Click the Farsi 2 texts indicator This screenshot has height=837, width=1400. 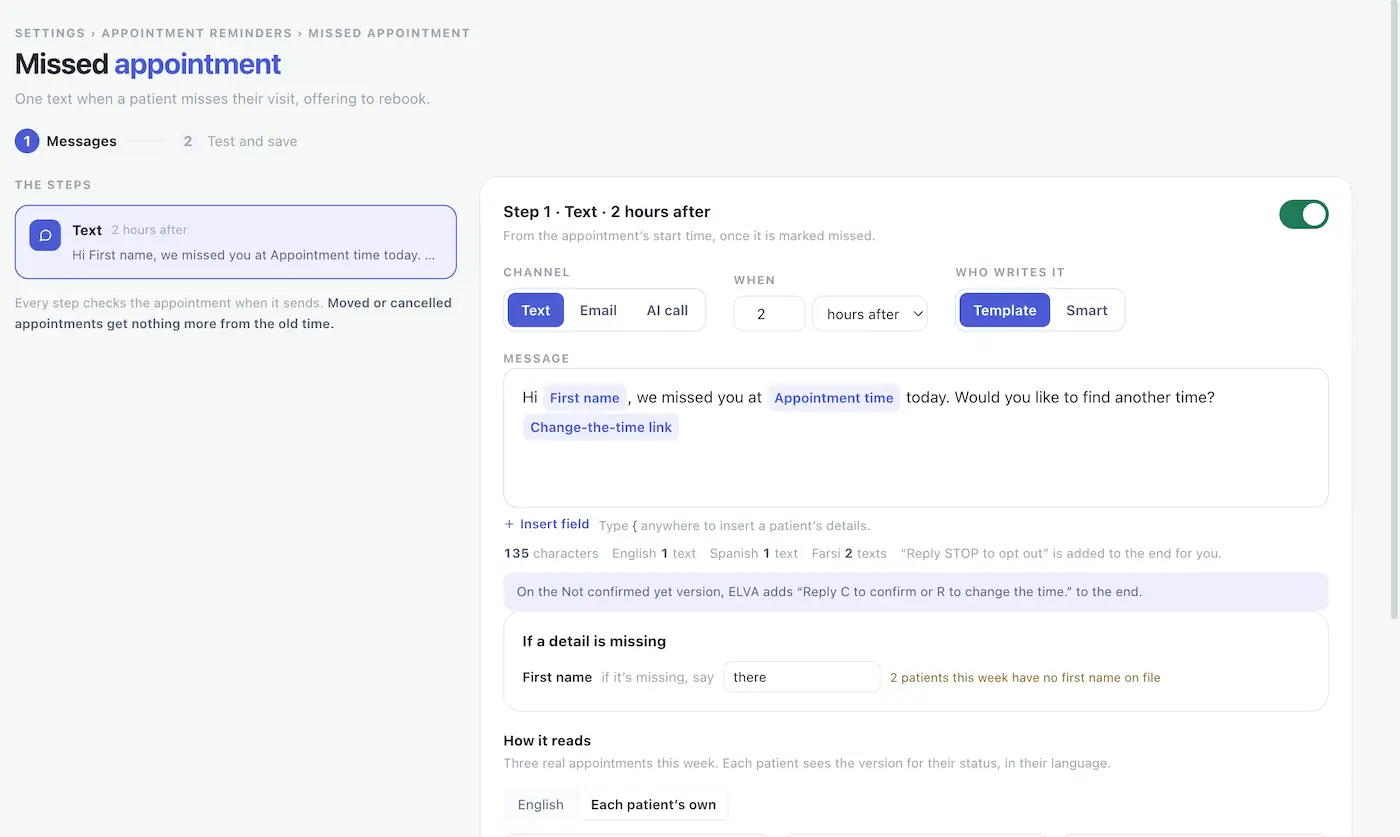click(849, 553)
